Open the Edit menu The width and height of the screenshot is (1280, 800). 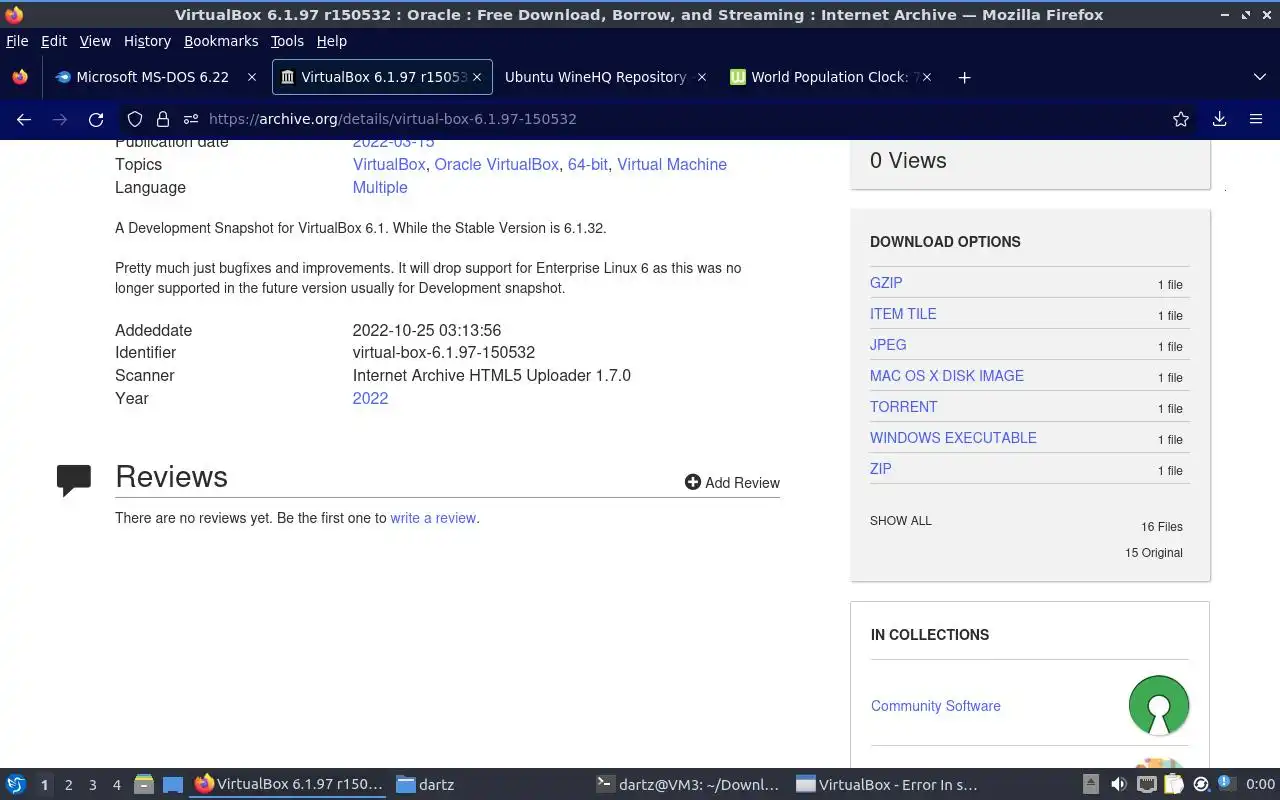click(54, 41)
